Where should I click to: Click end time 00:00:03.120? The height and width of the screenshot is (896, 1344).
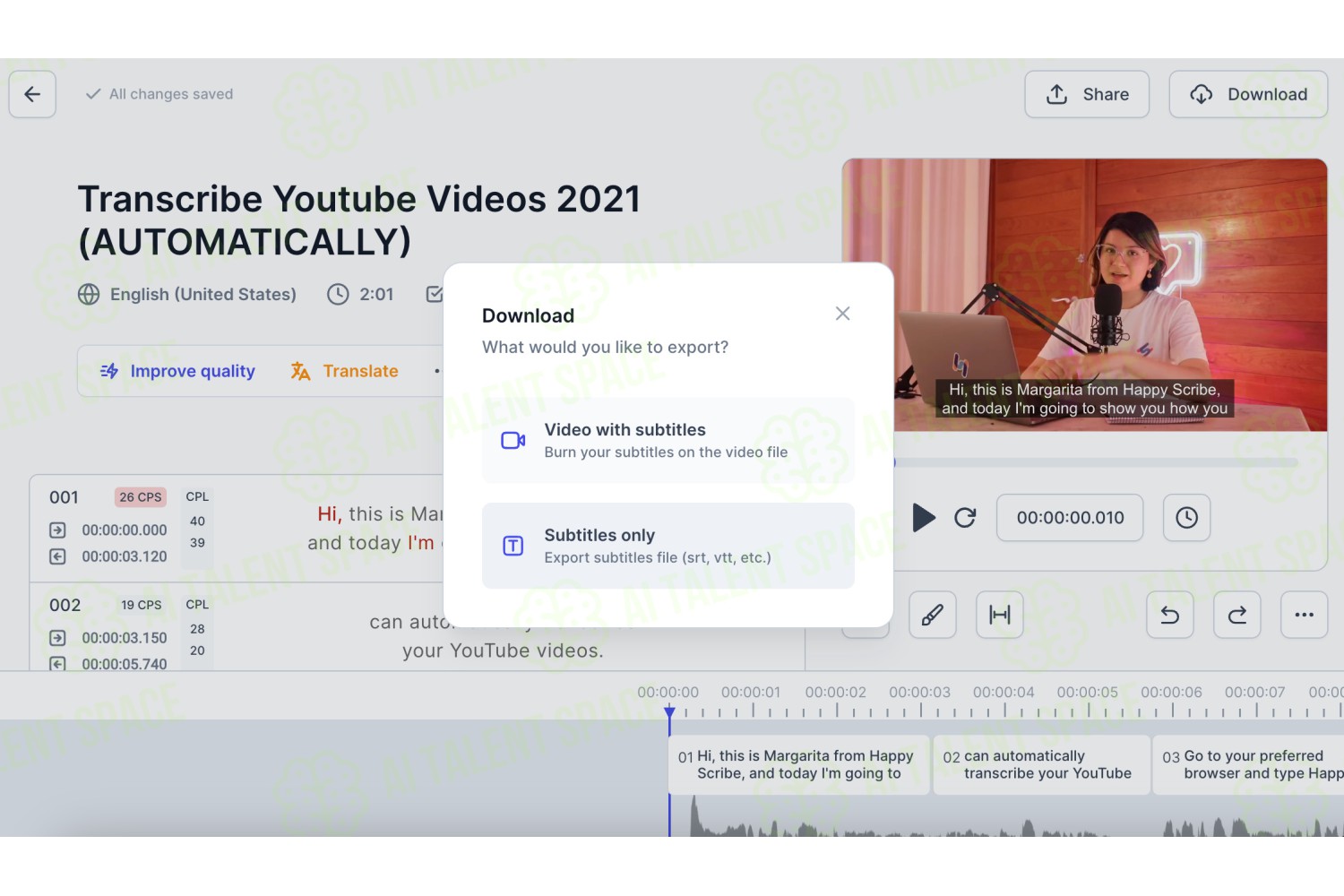tap(125, 556)
